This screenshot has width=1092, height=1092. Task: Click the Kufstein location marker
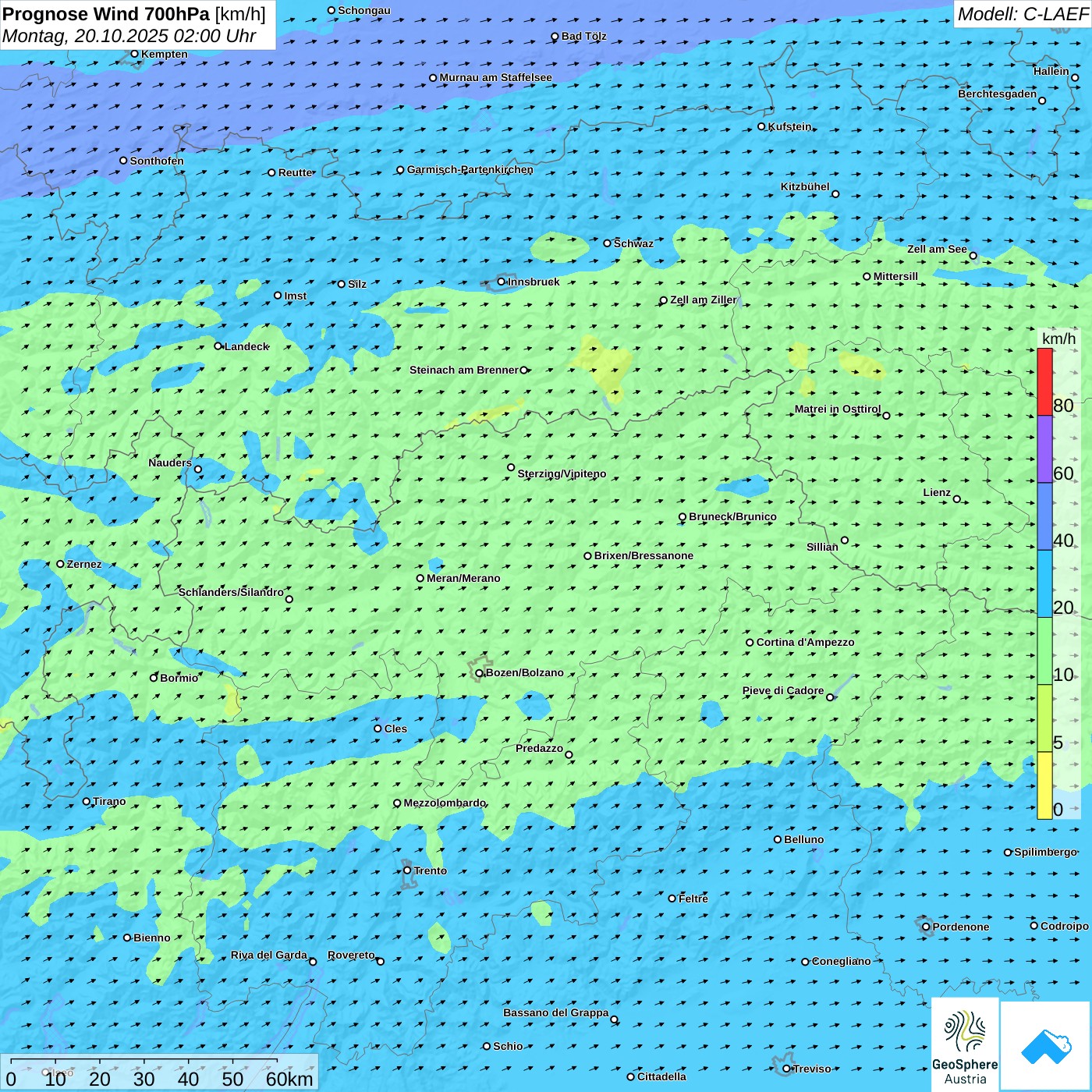pos(762,126)
